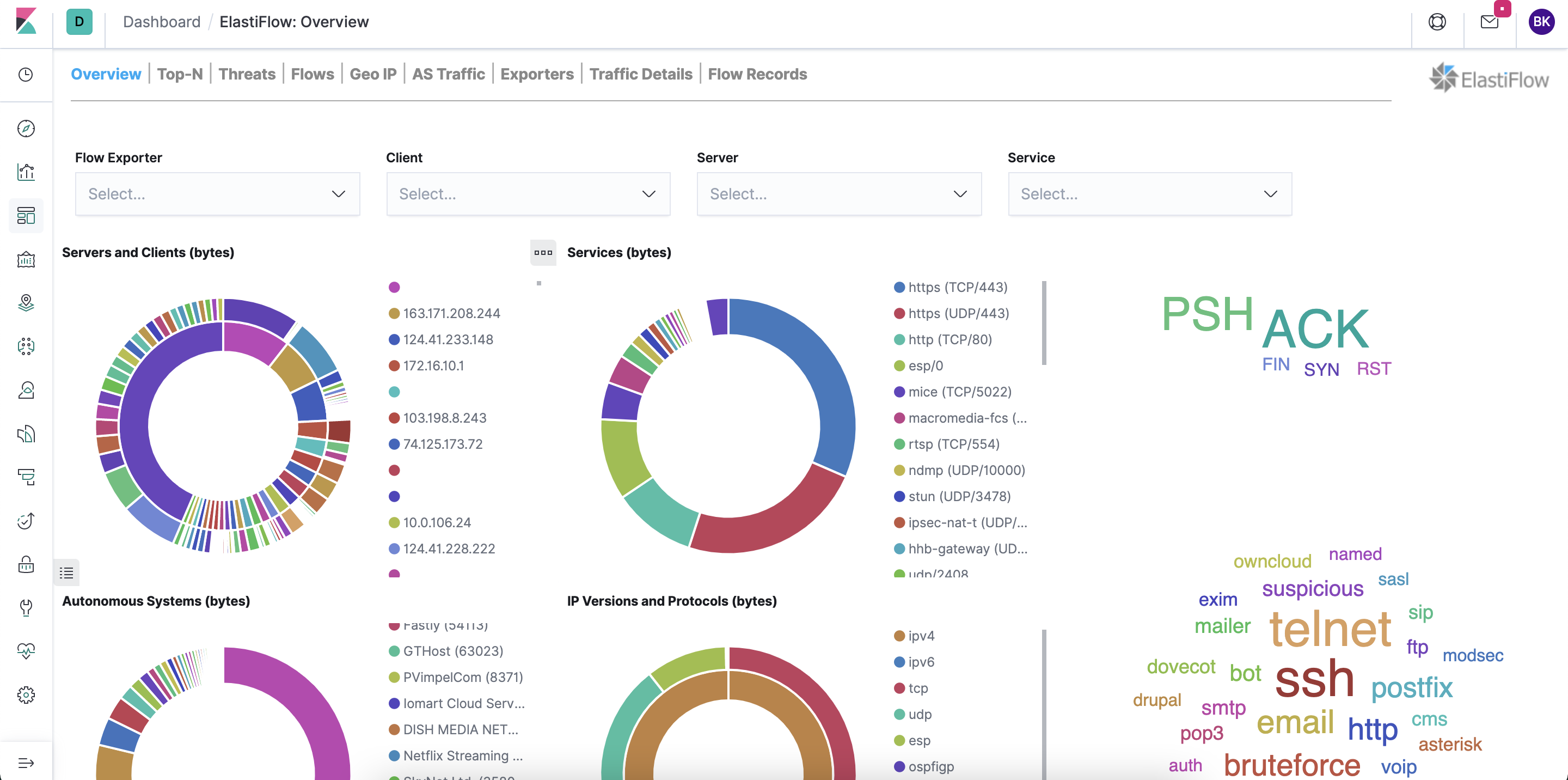The width and height of the screenshot is (1568, 780).
Task: Open Visualize chart icon
Action: click(26, 172)
